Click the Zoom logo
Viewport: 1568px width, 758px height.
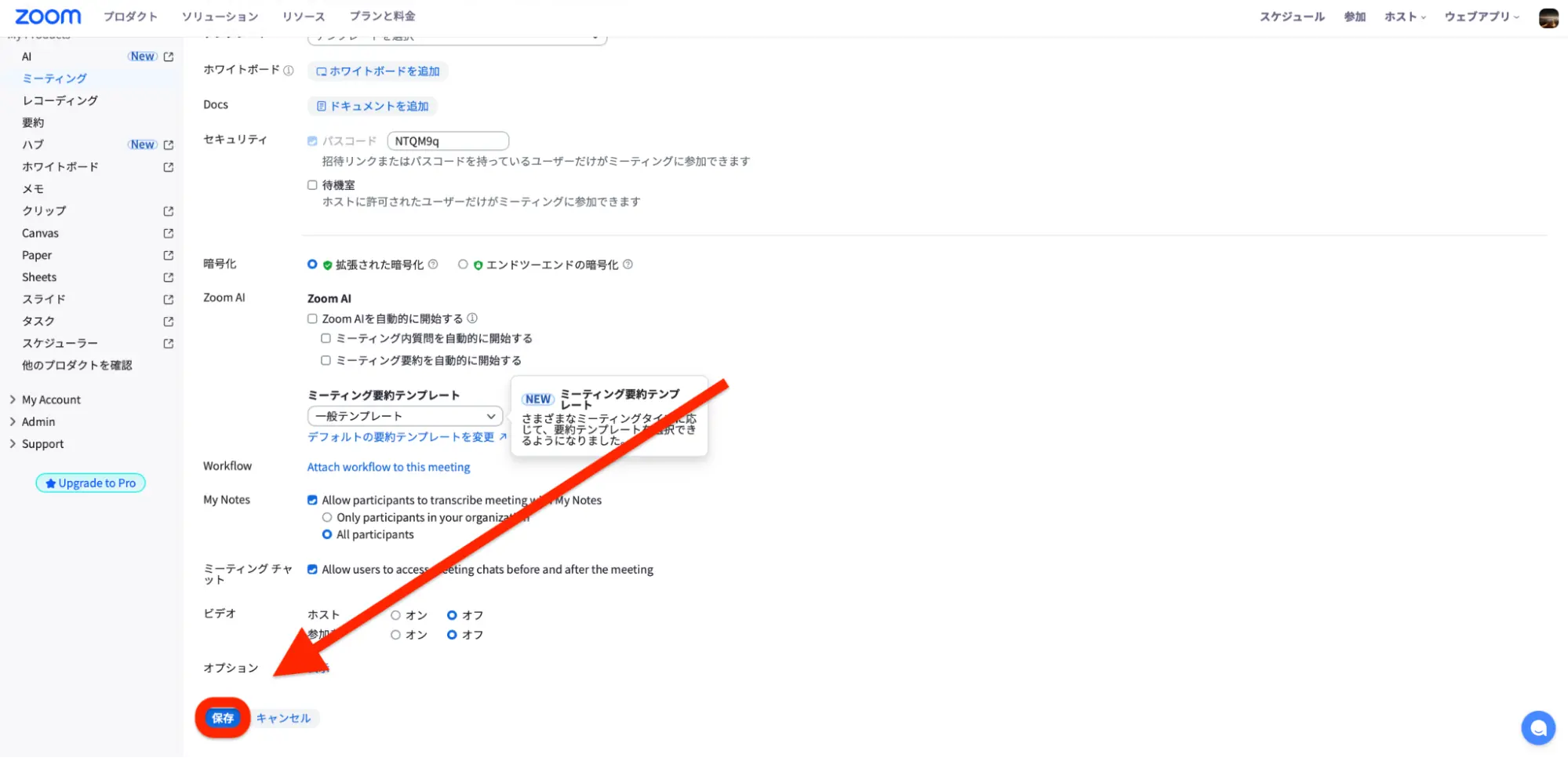pyautogui.click(x=48, y=16)
